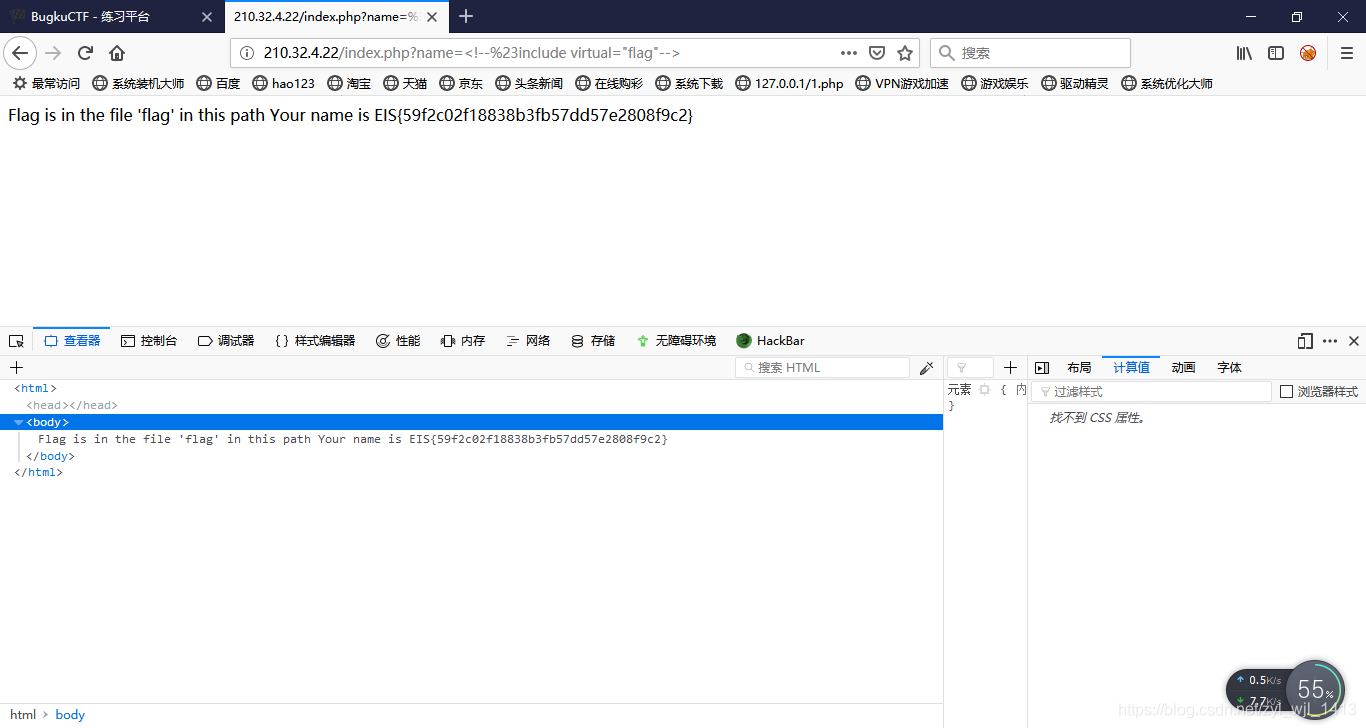
Task: Toggle the sidebar view icon
Action: point(1276,53)
